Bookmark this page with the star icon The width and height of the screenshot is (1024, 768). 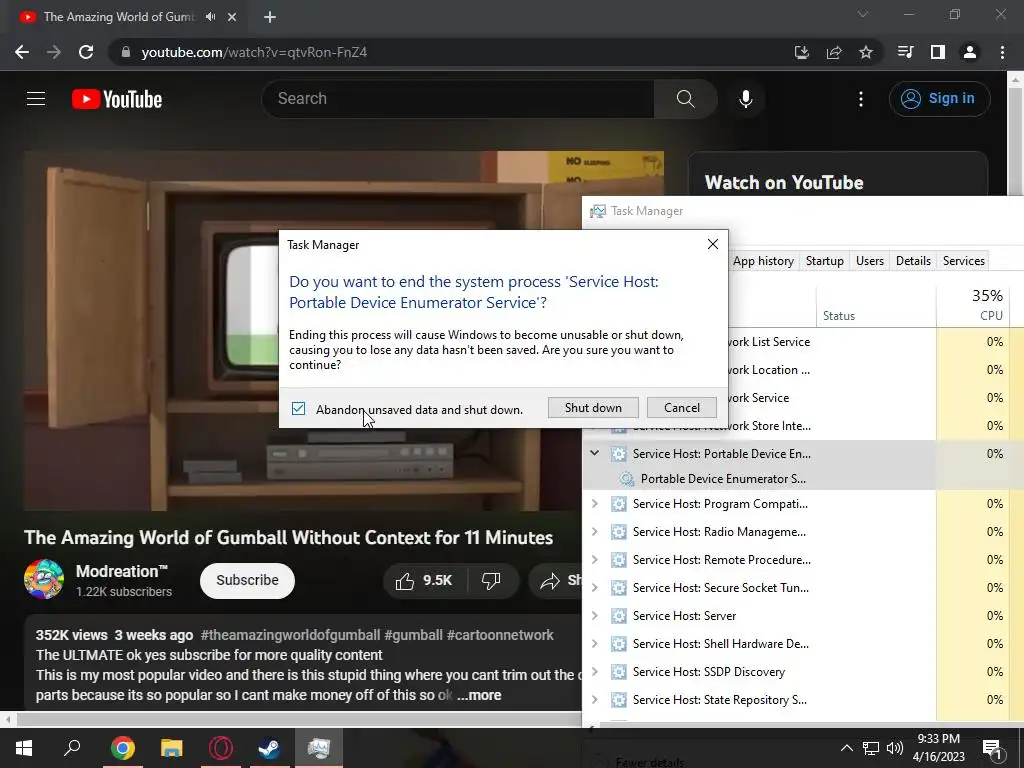866,52
